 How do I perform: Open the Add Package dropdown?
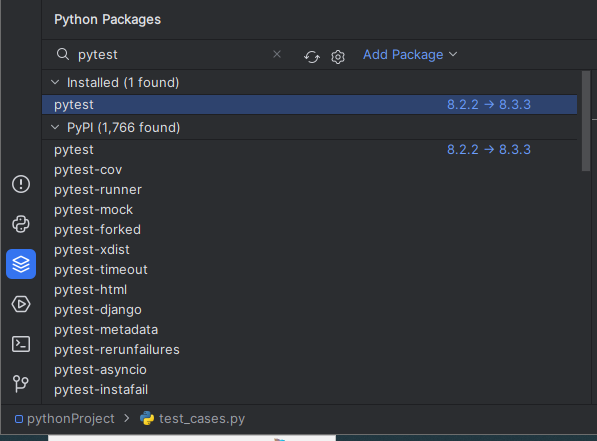click(410, 54)
